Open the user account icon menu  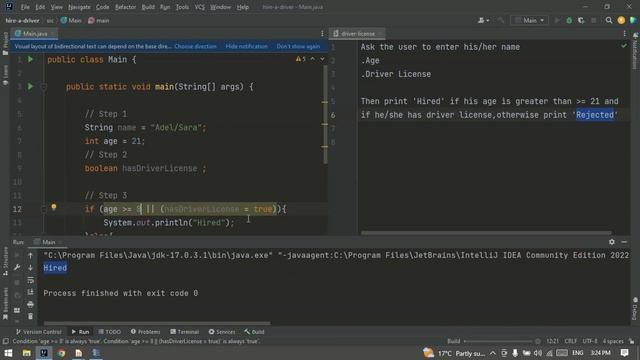coord(483,20)
